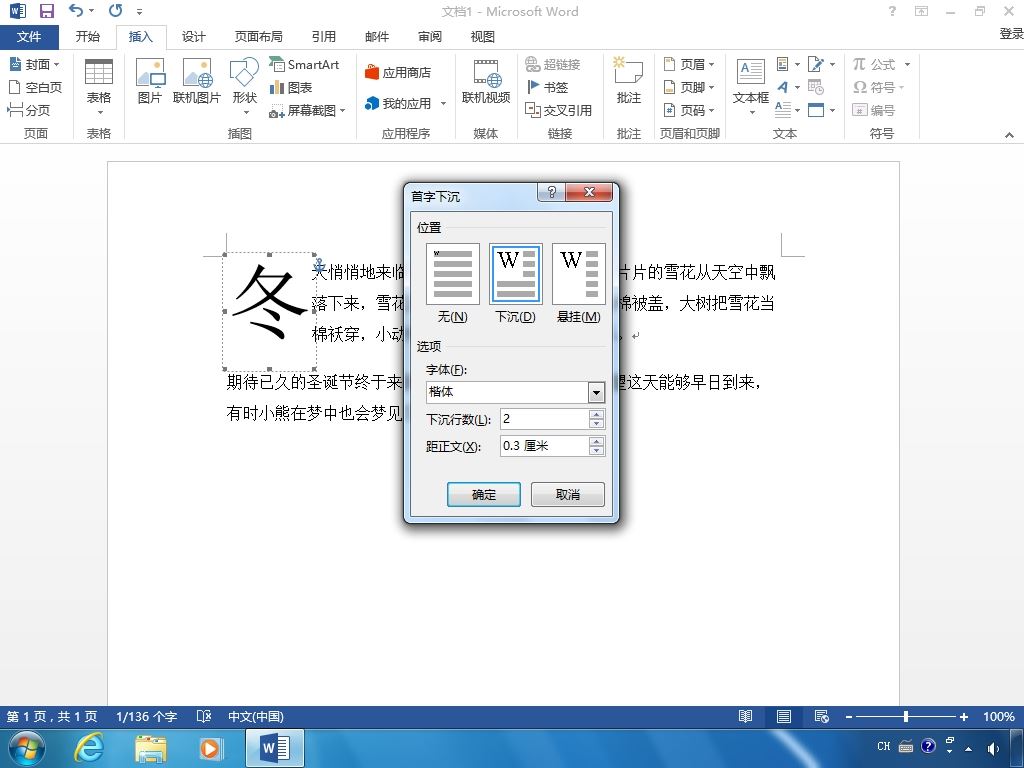
Task: Click the help question mark in dialog title
Action: pos(551,191)
